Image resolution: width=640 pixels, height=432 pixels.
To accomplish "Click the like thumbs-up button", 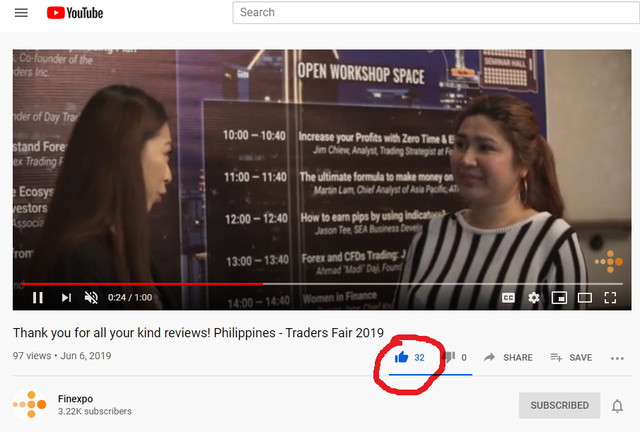I will (x=402, y=357).
